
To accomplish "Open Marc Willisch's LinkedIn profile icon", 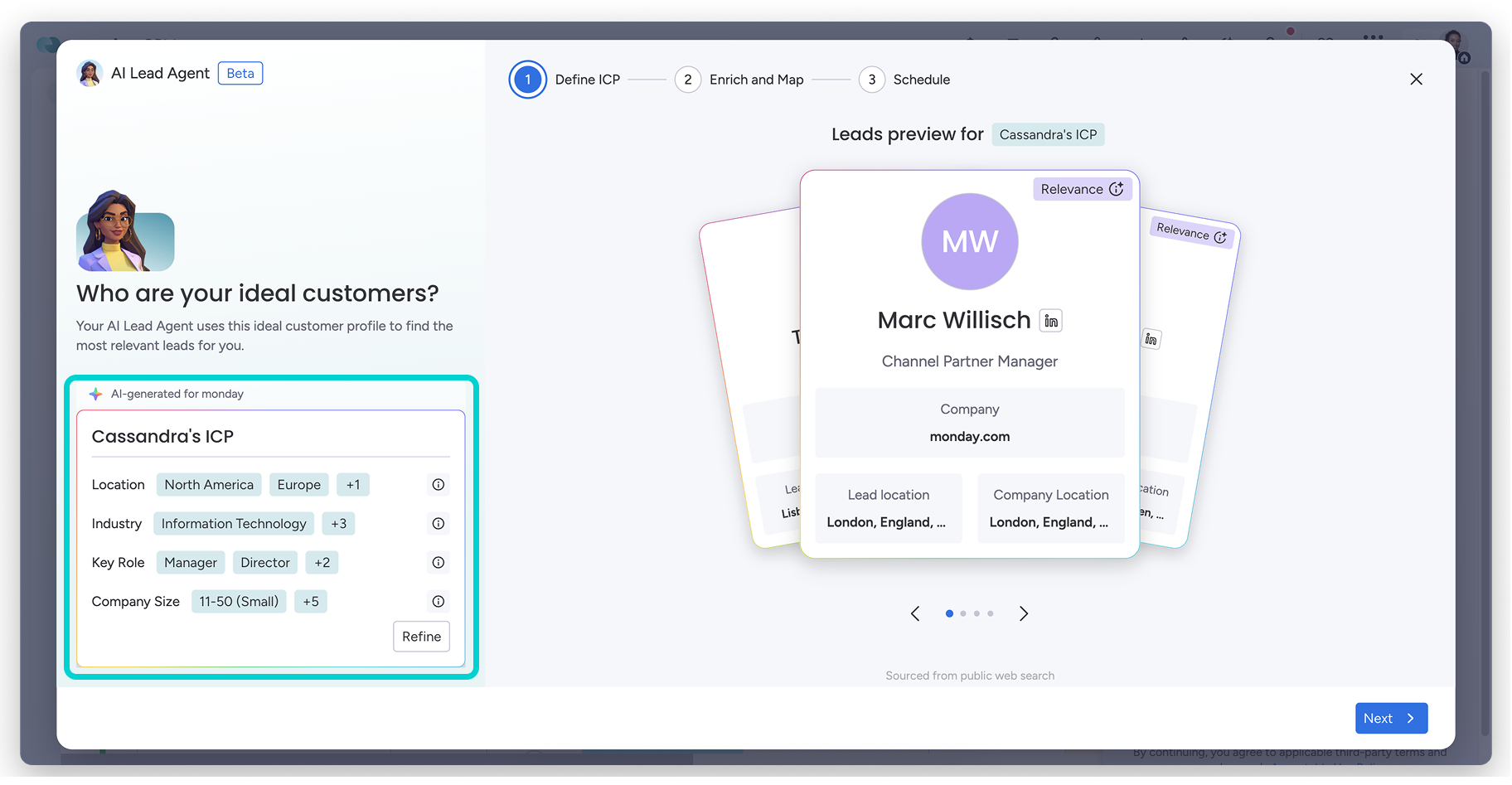I will click(x=1051, y=321).
